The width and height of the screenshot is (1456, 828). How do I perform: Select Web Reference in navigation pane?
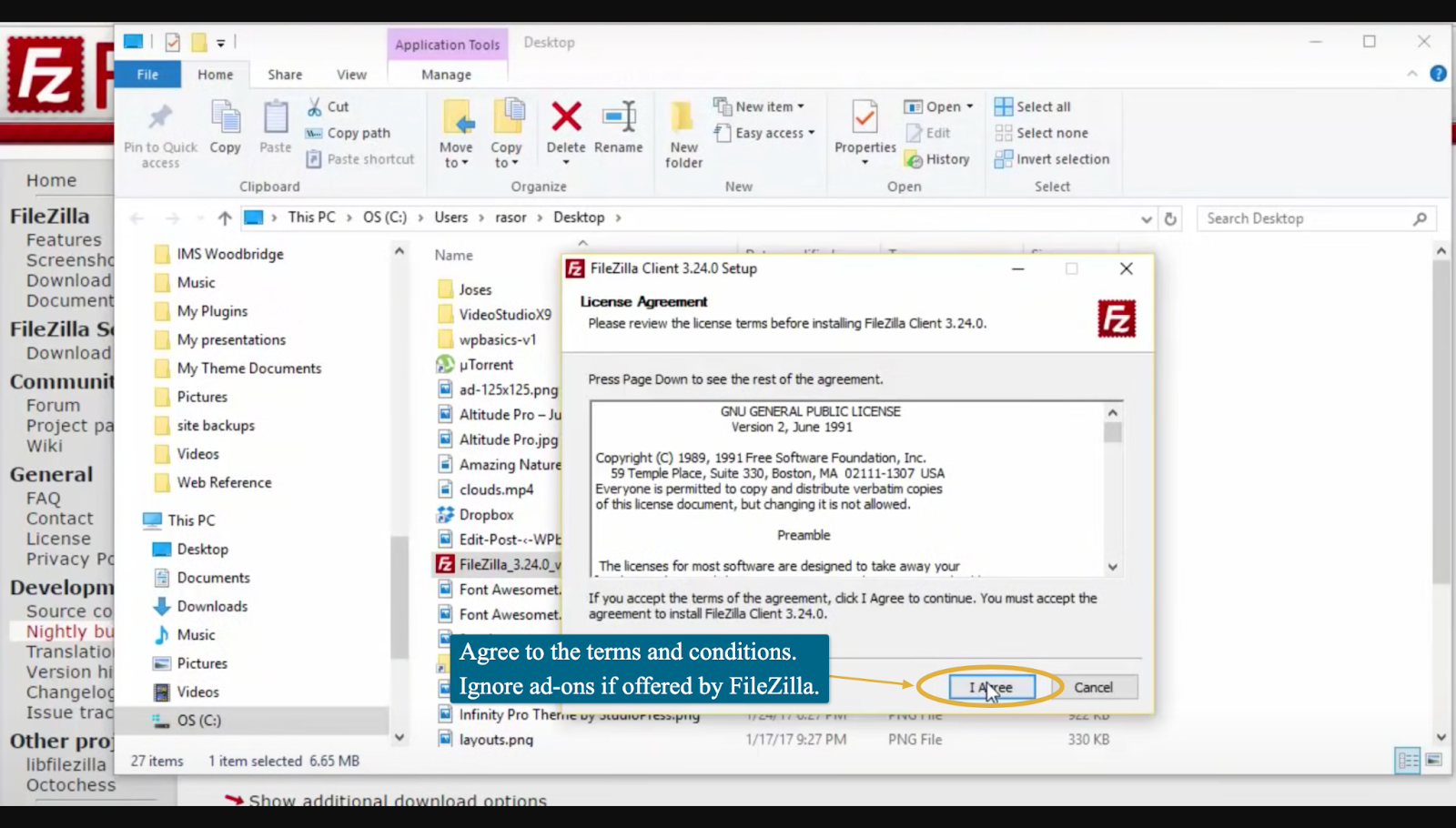(224, 482)
